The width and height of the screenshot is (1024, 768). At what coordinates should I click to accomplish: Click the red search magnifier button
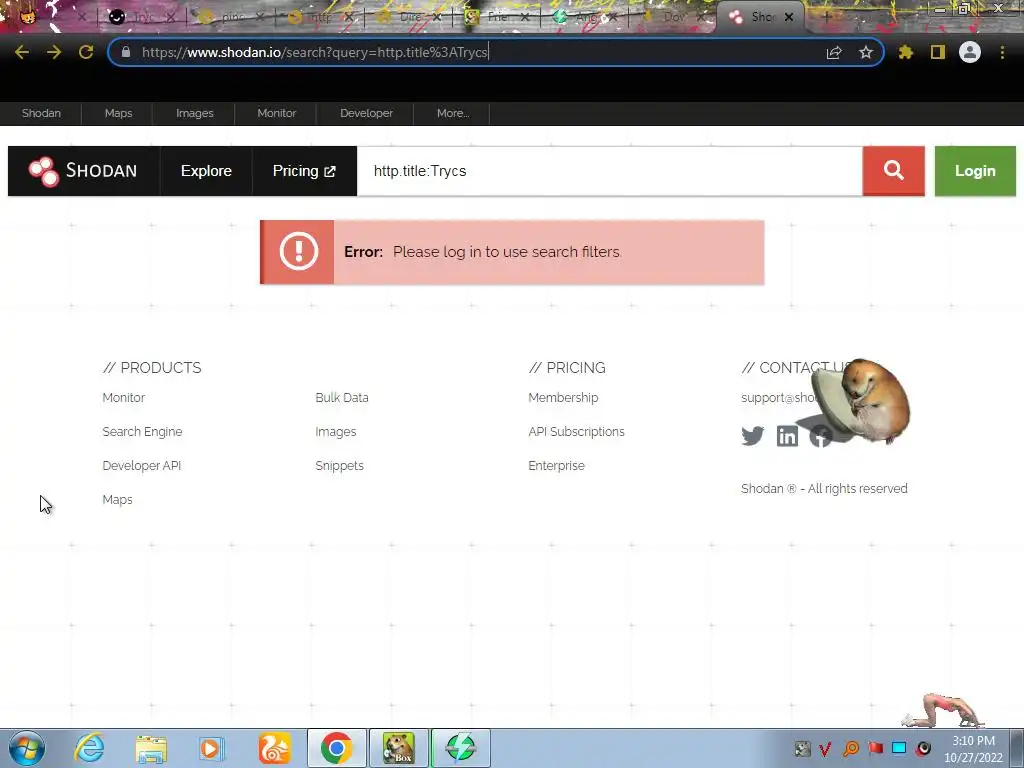pos(893,171)
